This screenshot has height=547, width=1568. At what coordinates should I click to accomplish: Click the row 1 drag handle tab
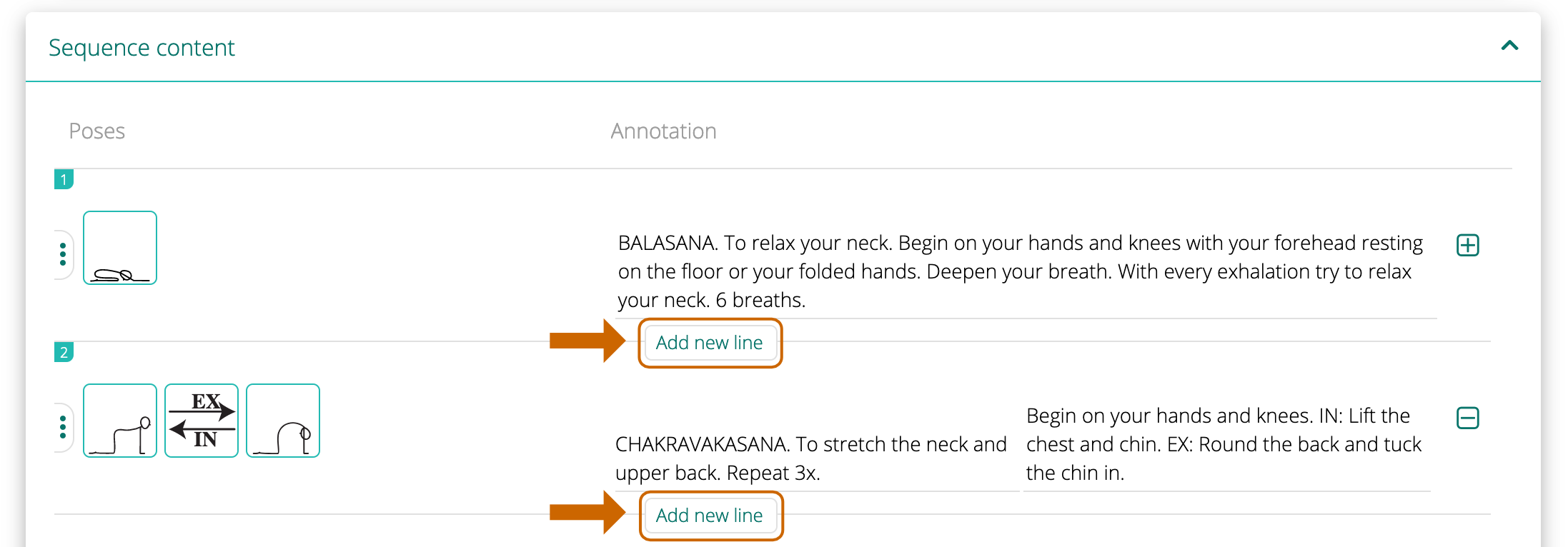63,254
